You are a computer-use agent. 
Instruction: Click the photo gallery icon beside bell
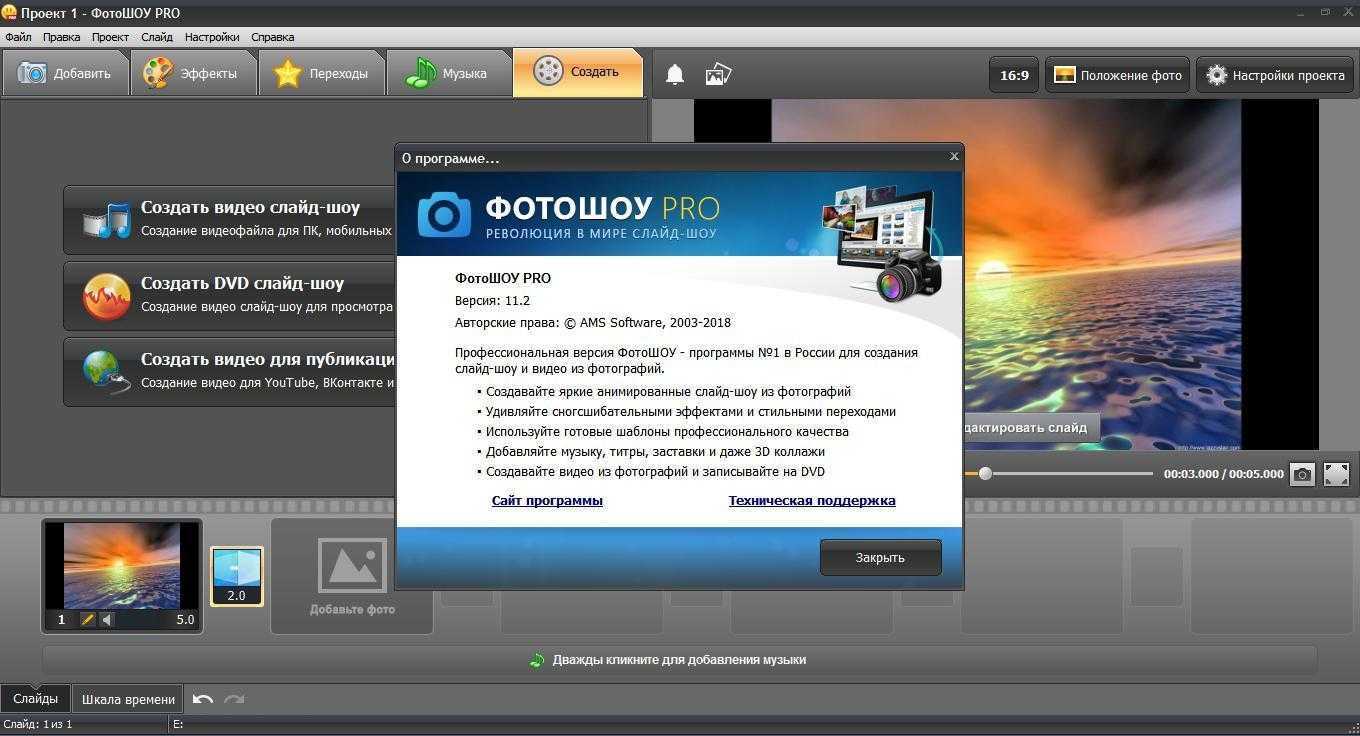pos(718,74)
